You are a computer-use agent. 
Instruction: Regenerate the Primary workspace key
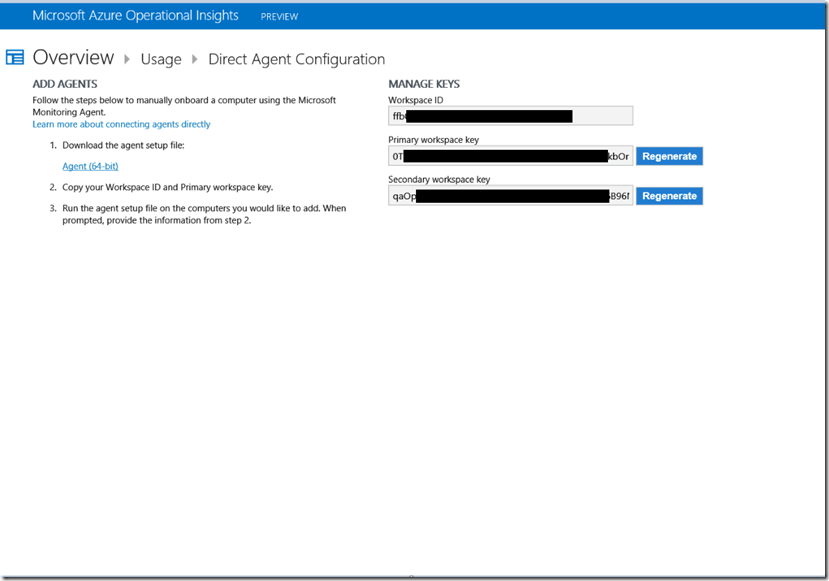point(669,156)
